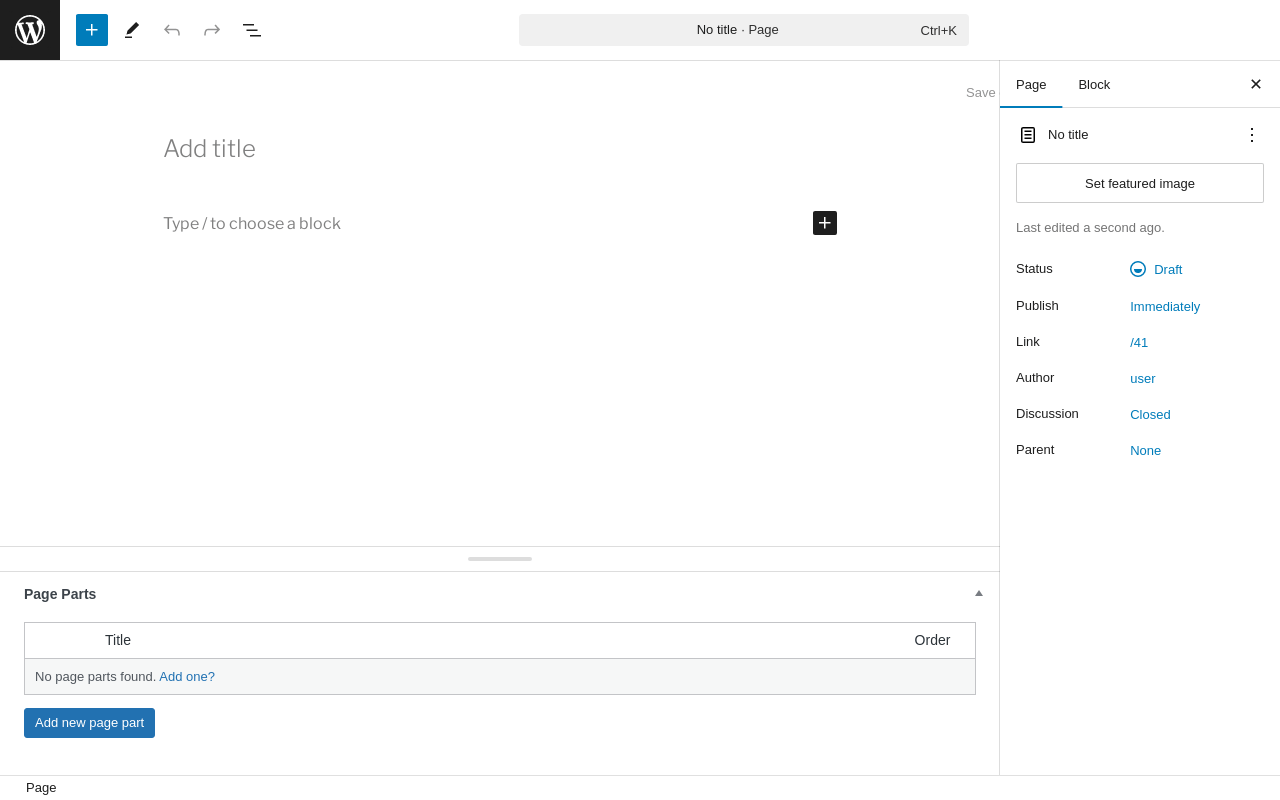This screenshot has width=1280, height=800.
Task: Open the command palette bar showing No title · Page
Action: click(x=744, y=30)
